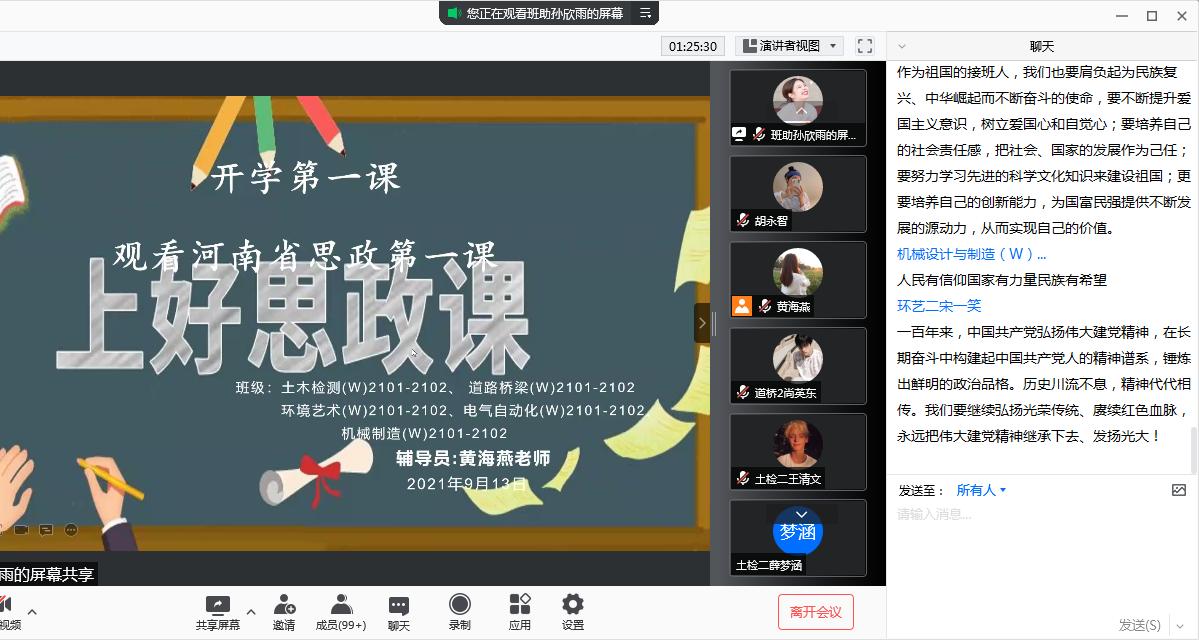The height and width of the screenshot is (640, 1199).
Task: Click the 离开会议 leave meeting button
Action: tap(815, 612)
